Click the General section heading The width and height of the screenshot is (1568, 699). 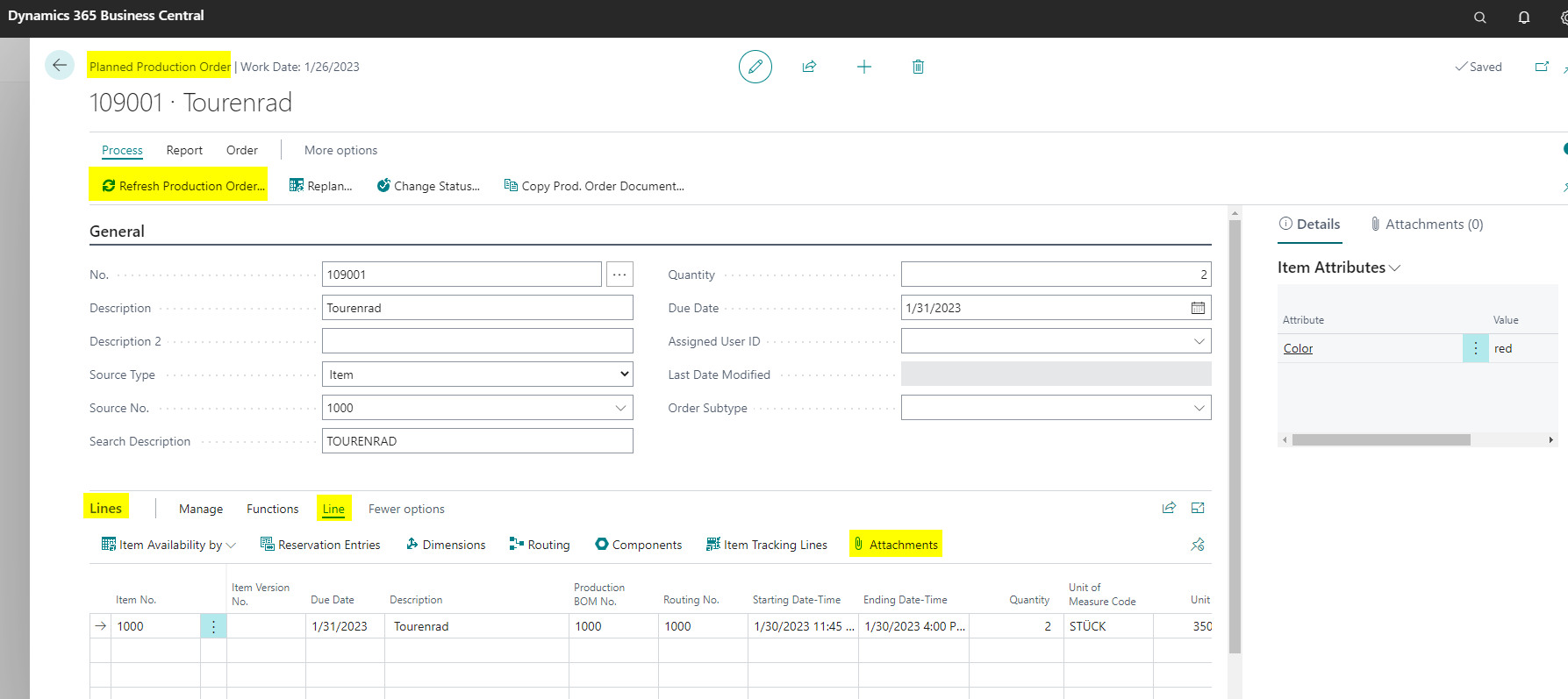117,232
